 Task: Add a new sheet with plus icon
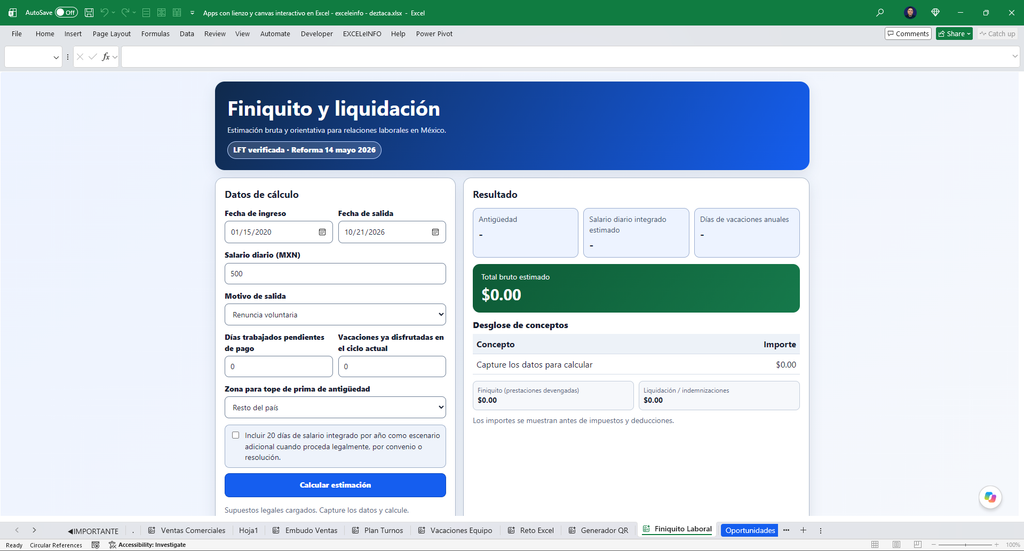click(x=803, y=530)
